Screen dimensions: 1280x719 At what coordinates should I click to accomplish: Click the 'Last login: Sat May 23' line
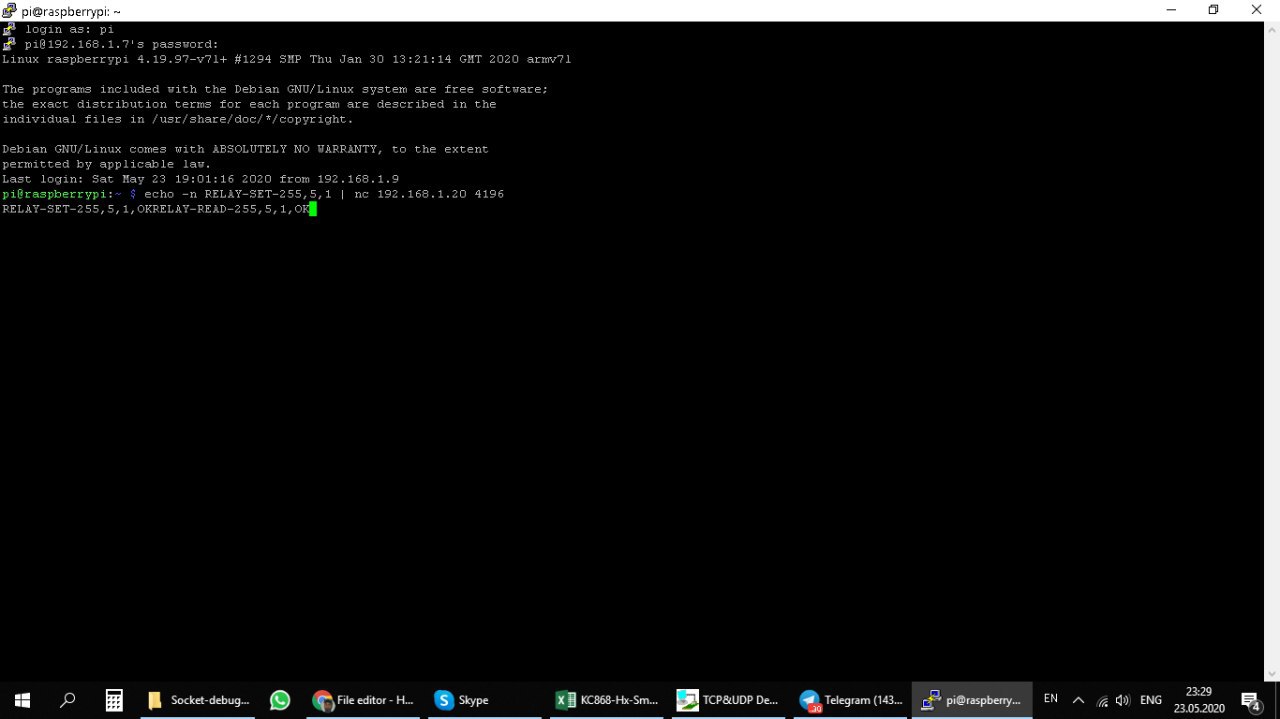coord(200,179)
